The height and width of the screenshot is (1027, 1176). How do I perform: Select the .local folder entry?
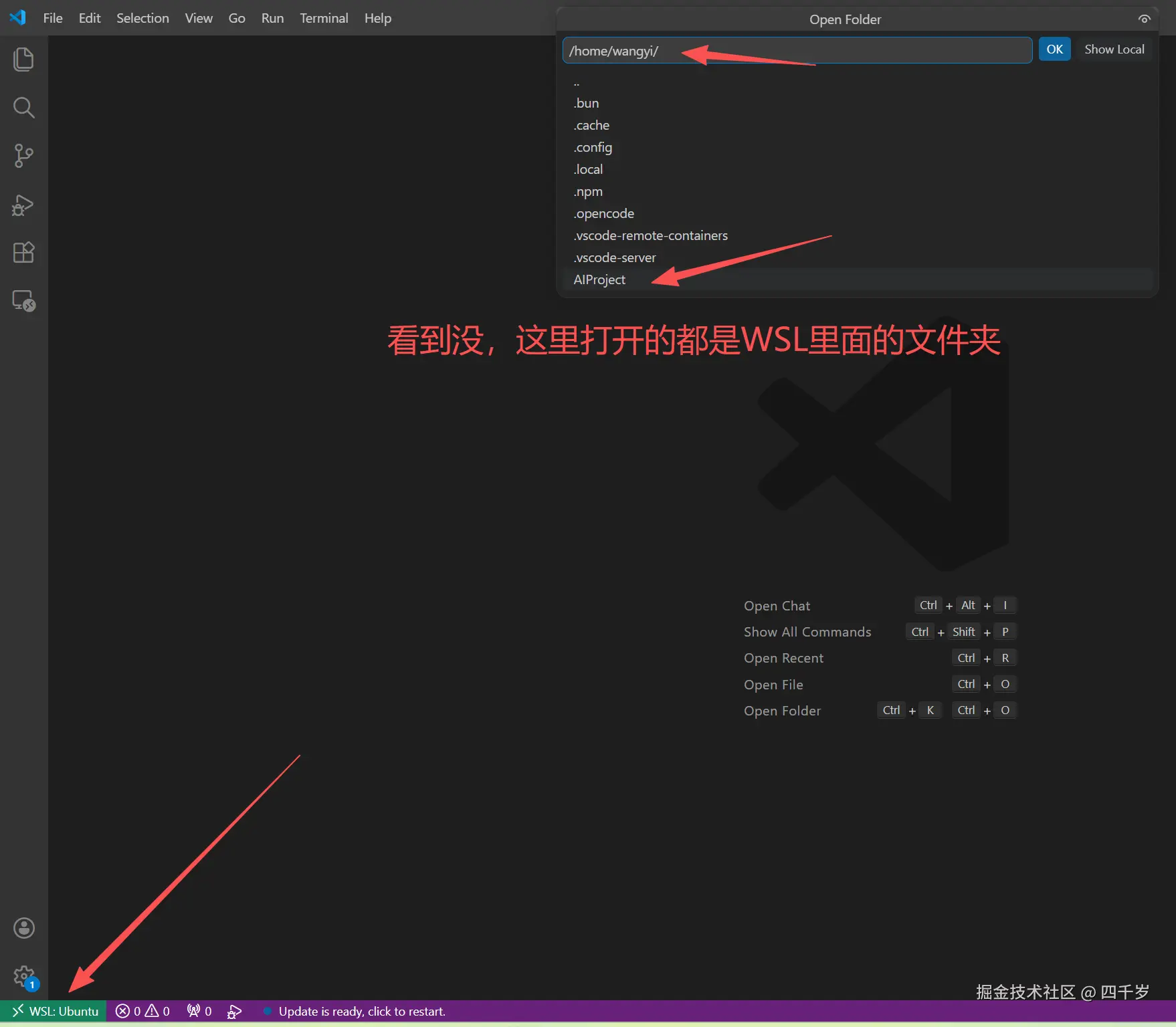pos(857,169)
